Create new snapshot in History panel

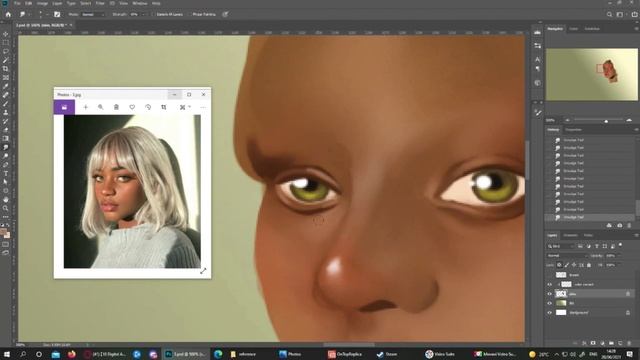620,225
